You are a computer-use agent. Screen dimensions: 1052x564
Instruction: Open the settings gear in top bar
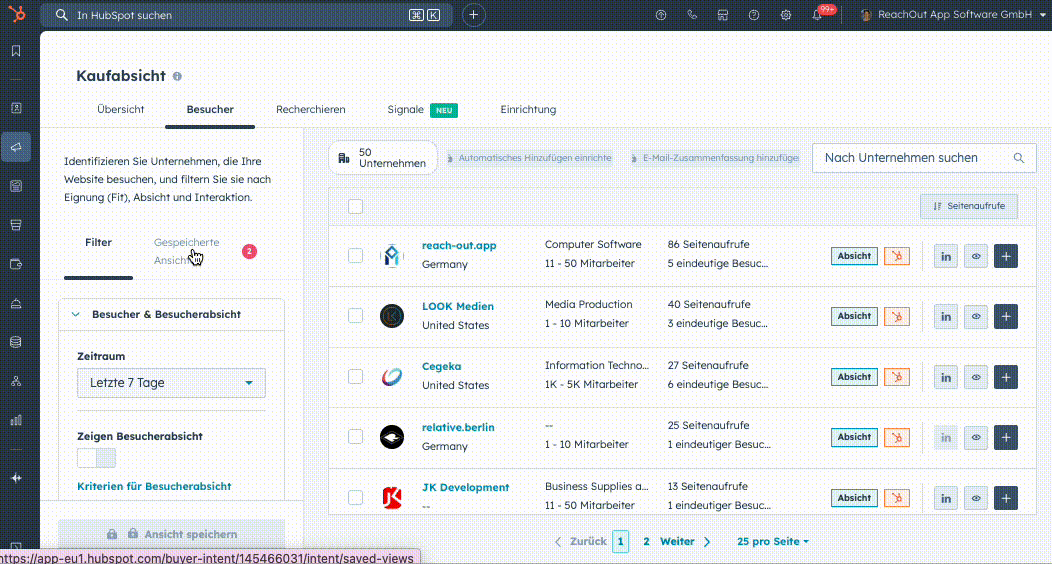pos(786,15)
